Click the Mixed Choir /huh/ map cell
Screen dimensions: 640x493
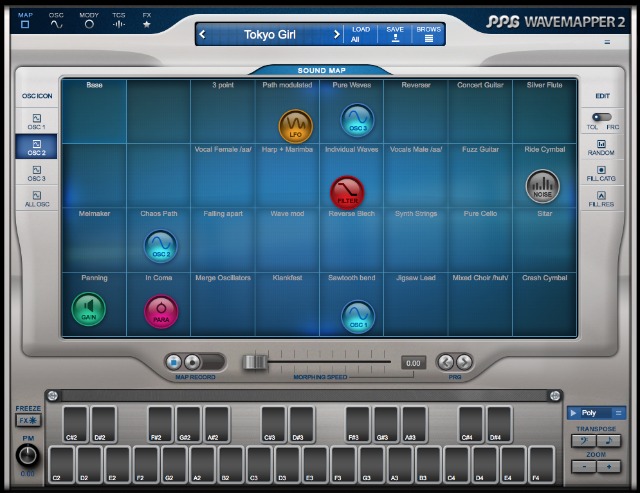pyautogui.click(x=480, y=304)
